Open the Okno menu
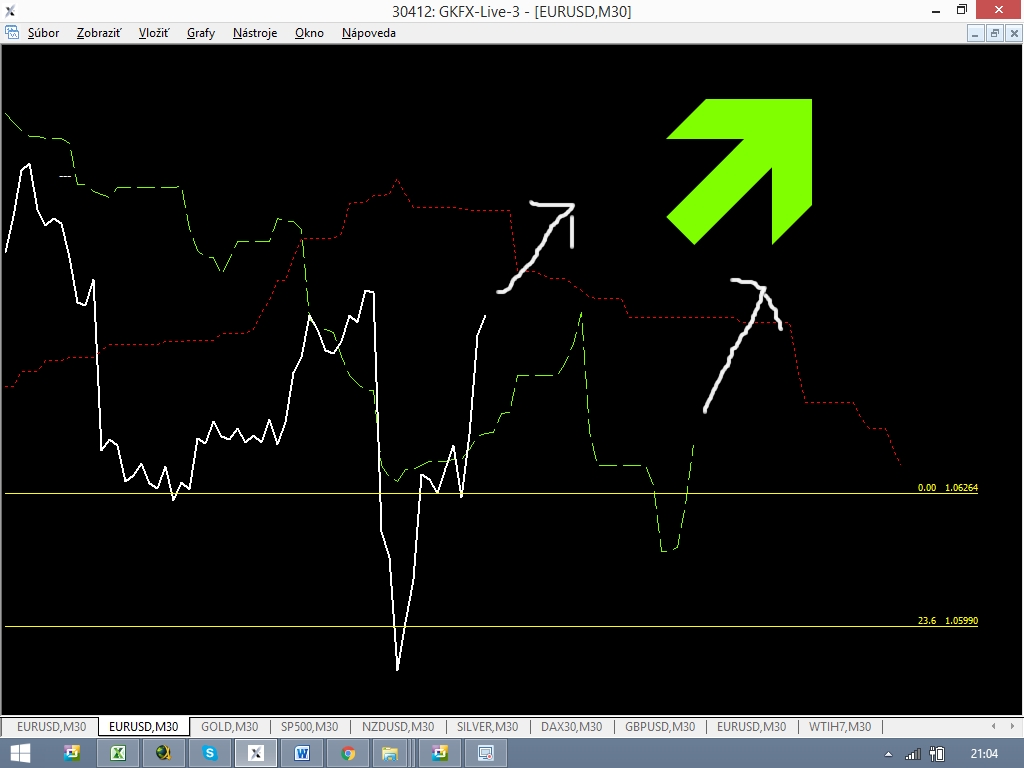The width and height of the screenshot is (1024, 768). [x=309, y=33]
